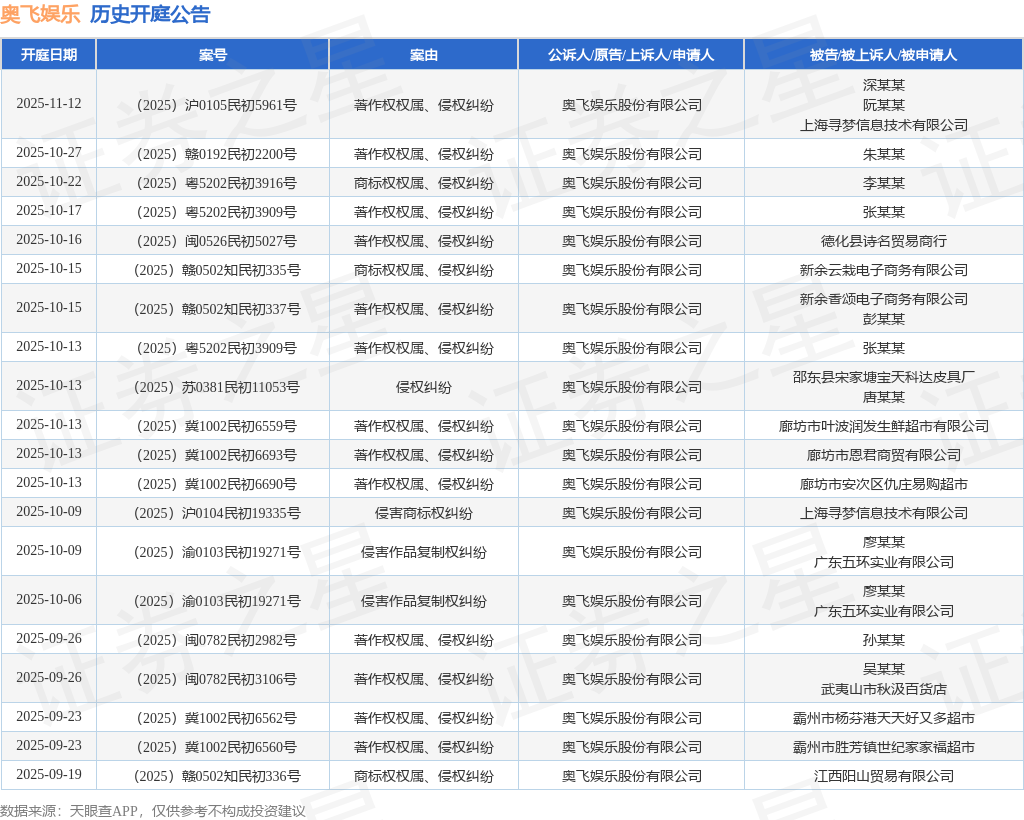Click the 侵权纠纷 cause in 苏0381 row
Image resolution: width=1024 pixels, height=820 pixels.
click(x=424, y=387)
